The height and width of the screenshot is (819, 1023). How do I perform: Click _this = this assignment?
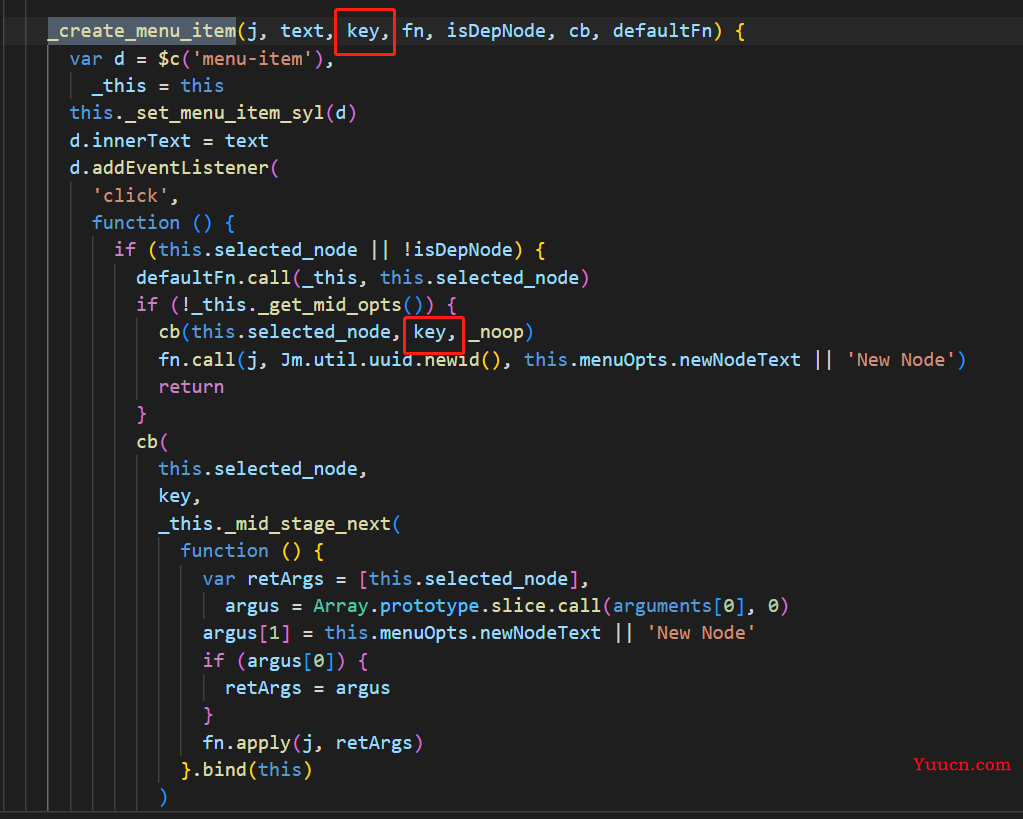click(158, 85)
